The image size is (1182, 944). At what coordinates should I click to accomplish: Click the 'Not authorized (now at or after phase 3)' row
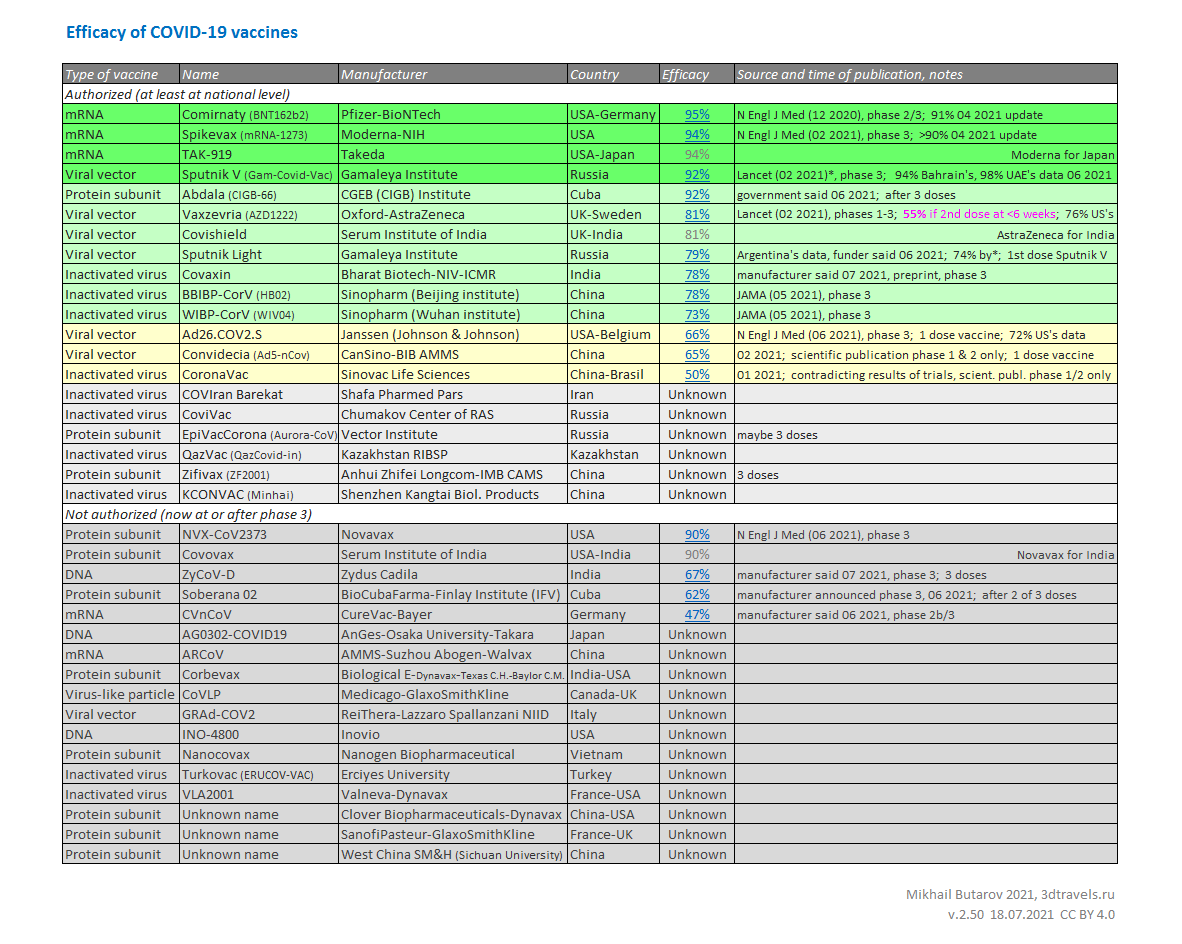(589, 514)
